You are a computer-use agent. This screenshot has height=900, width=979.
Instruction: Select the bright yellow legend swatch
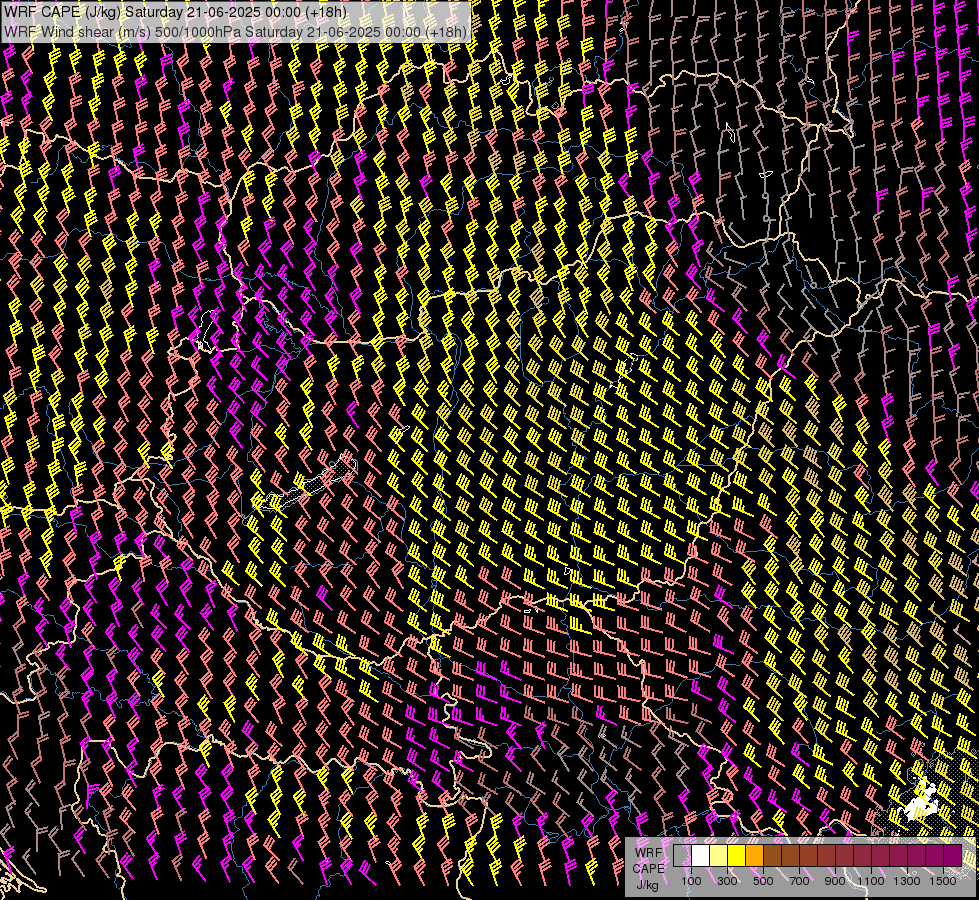tap(737, 855)
